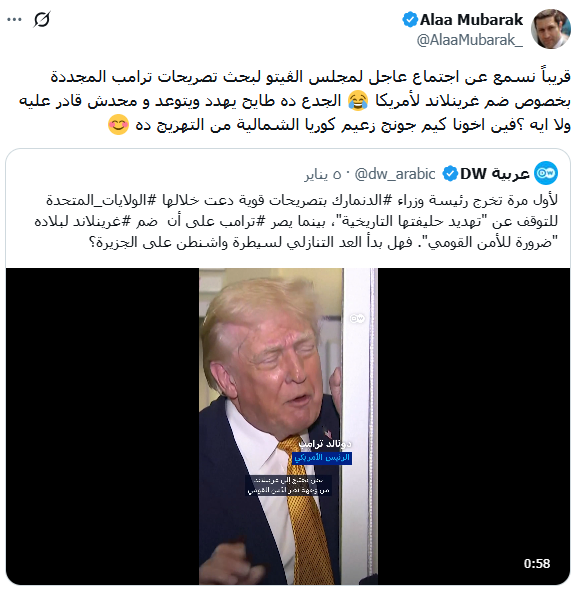This screenshot has height=595, width=587.
Task: Click the 0:58 video duration label
Action: coord(537,564)
